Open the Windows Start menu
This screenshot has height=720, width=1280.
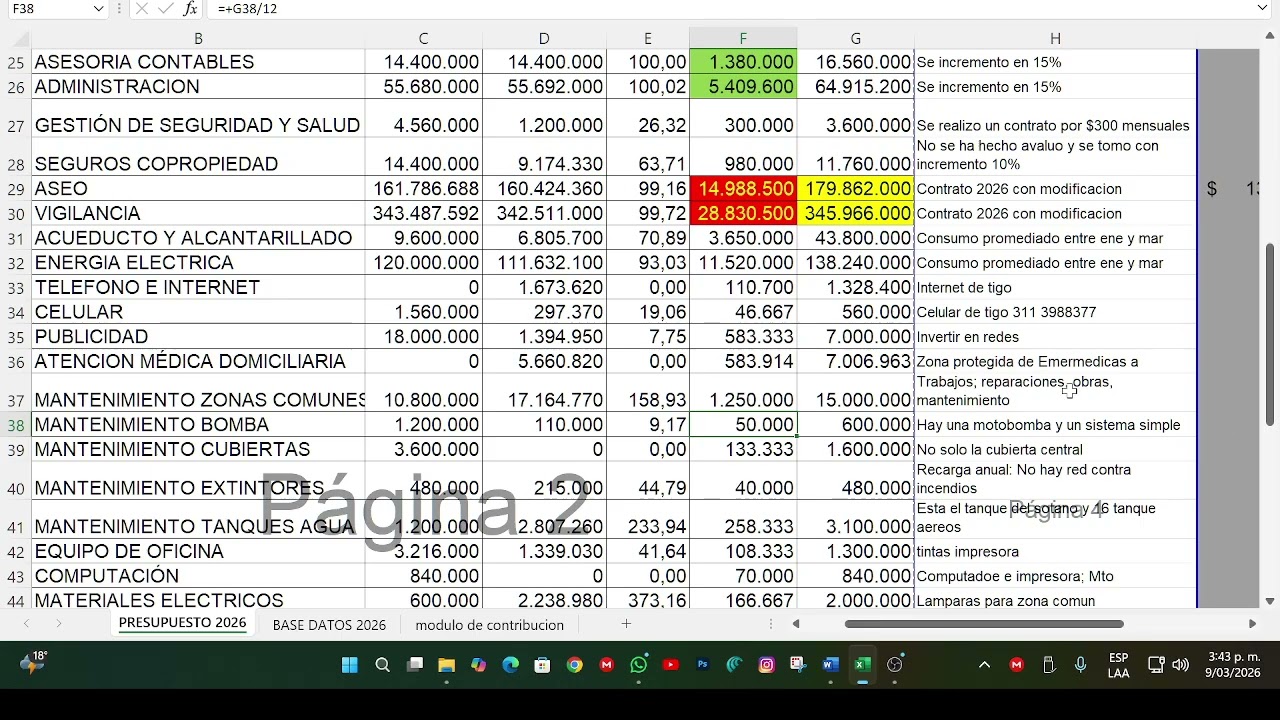(x=350, y=665)
